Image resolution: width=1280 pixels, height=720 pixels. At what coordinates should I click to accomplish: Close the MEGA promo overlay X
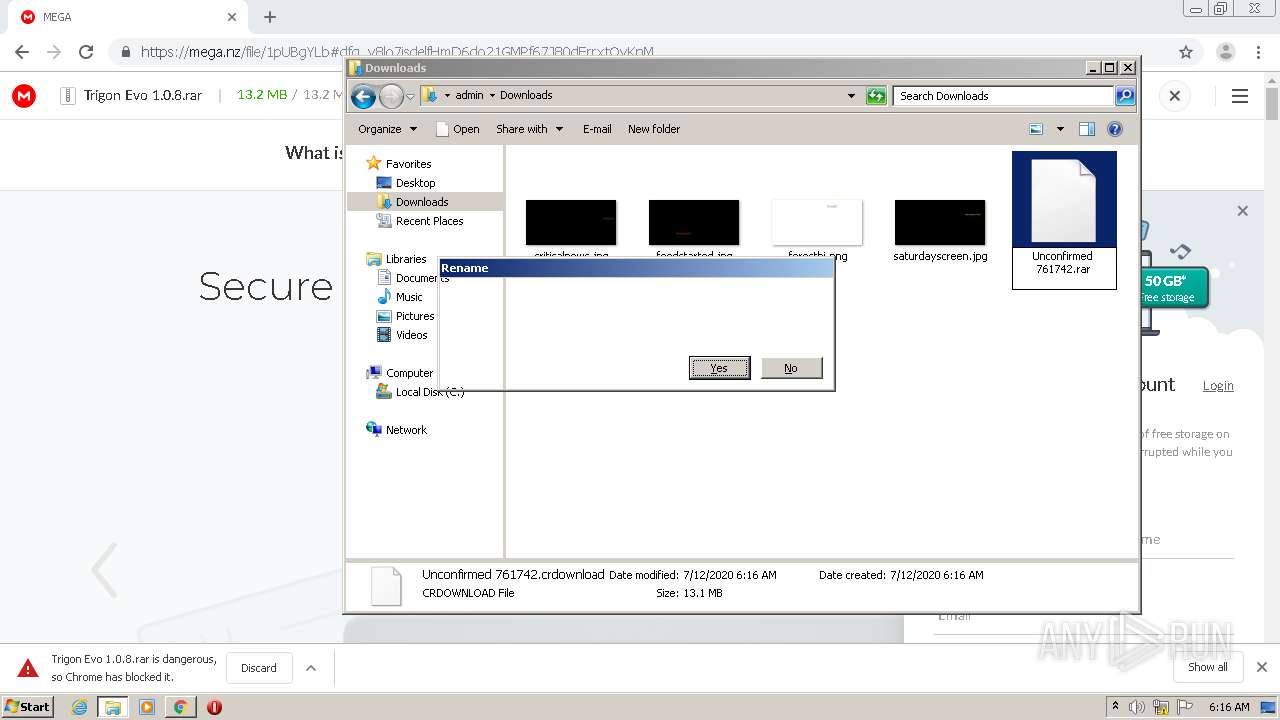click(x=1242, y=211)
